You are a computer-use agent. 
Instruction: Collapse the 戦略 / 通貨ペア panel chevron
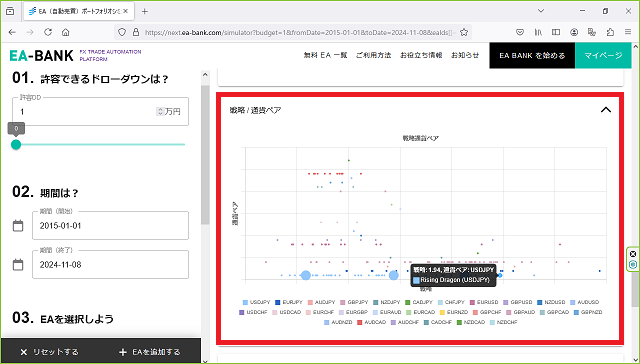[x=606, y=110]
